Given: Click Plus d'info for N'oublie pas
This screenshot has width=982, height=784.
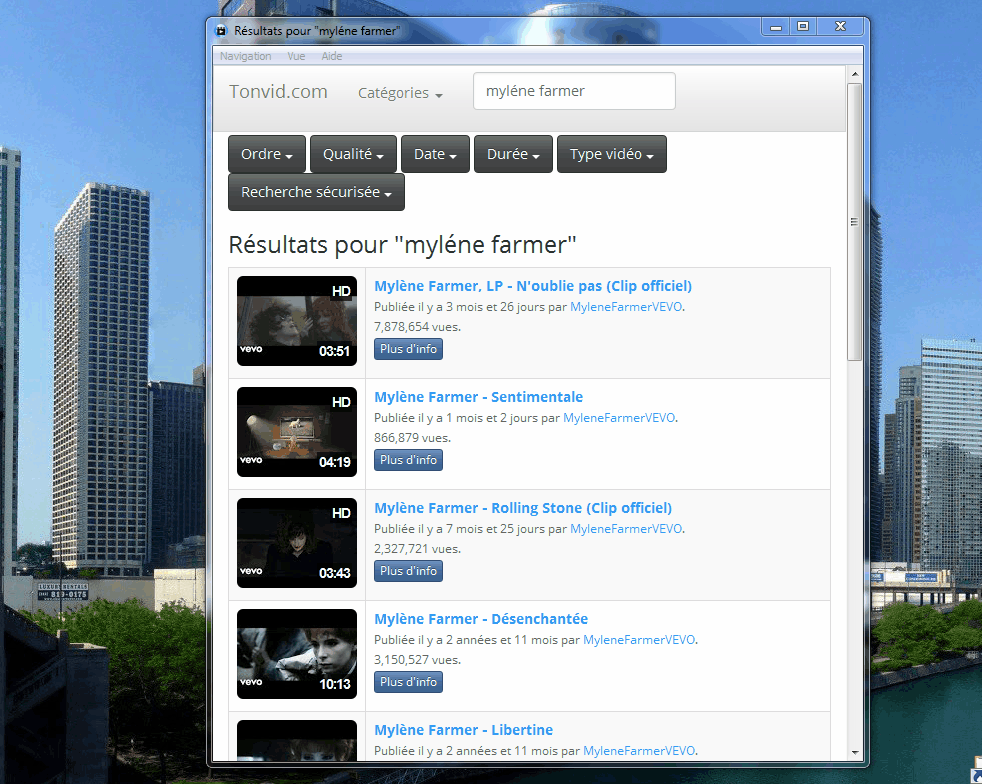Looking at the screenshot, I should coord(408,349).
